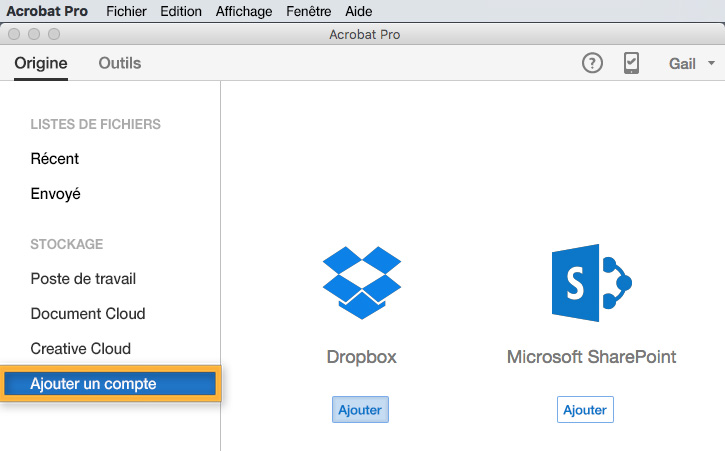The height and width of the screenshot is (451, 725).
Task: Click the Dropbox logo
Action: click(x=362, y=283)
